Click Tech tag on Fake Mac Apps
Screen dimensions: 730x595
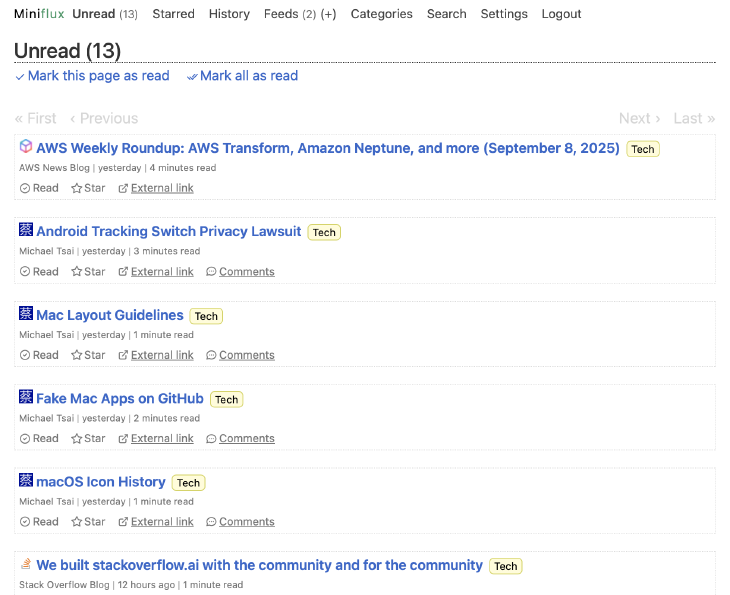tap(227, 399)
